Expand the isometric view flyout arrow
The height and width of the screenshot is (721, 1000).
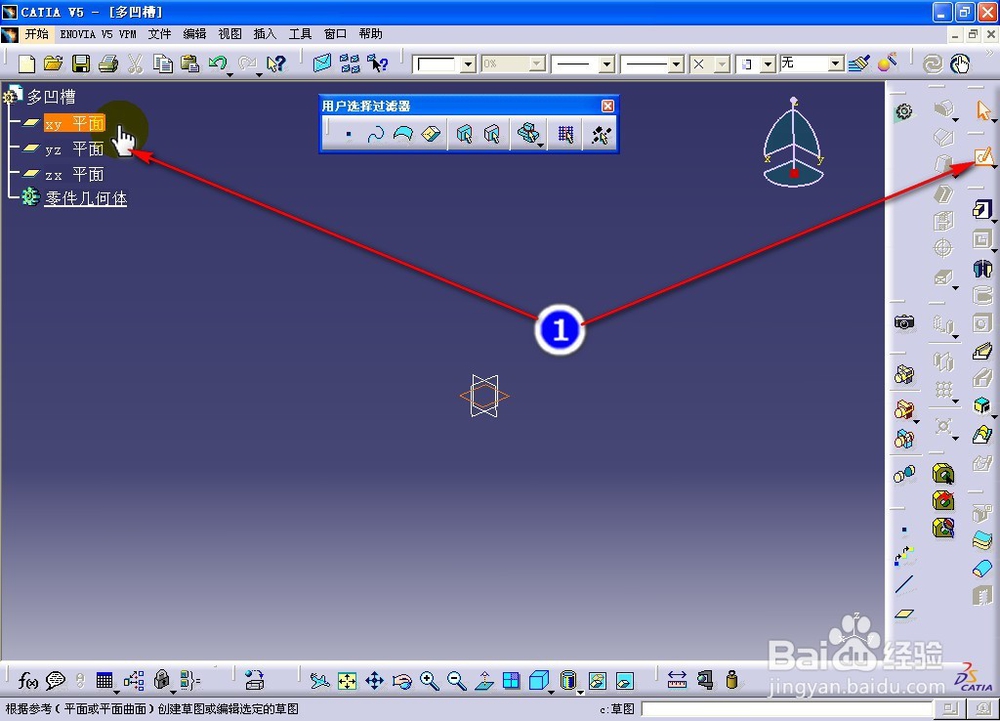[552, 691]
